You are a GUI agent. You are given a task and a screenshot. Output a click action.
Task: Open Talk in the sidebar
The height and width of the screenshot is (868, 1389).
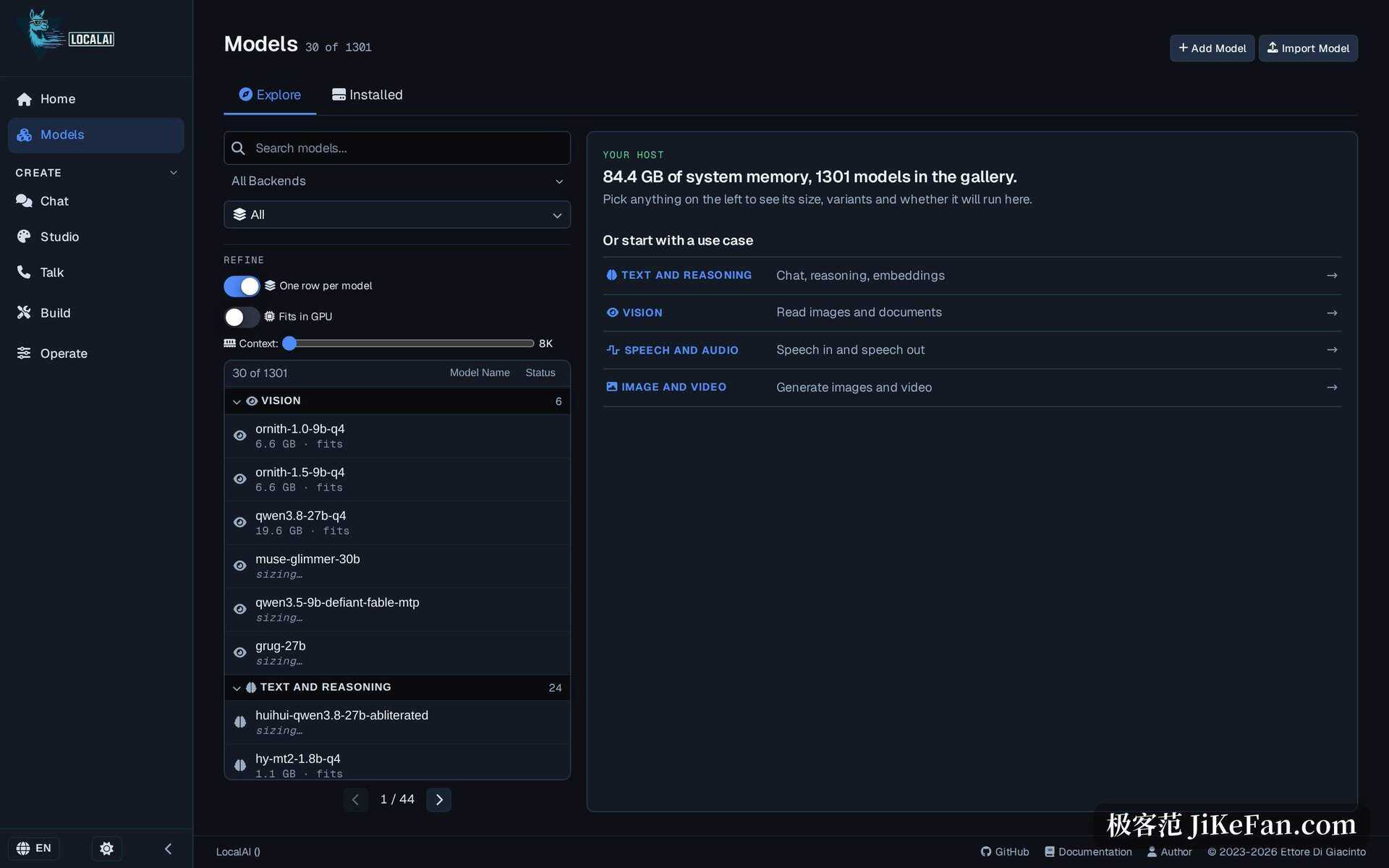[x=96, y=272]
